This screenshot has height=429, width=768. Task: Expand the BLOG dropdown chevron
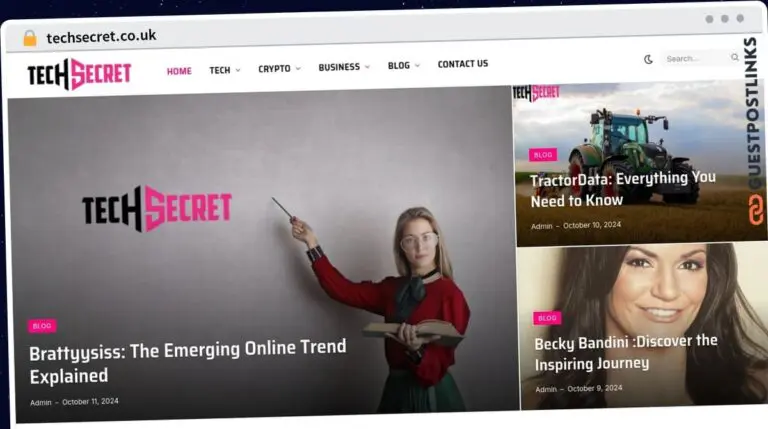click(417, 65)
